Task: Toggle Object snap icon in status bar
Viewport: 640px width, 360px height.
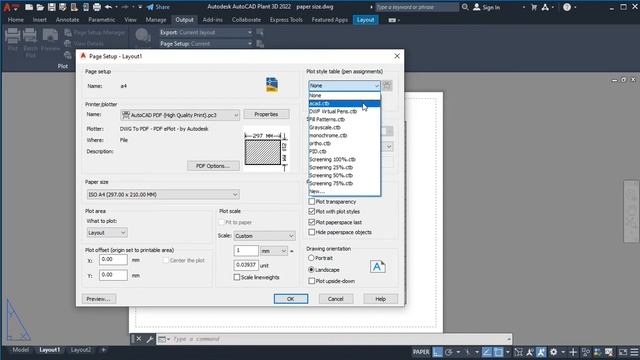Action: pos(498,352)
